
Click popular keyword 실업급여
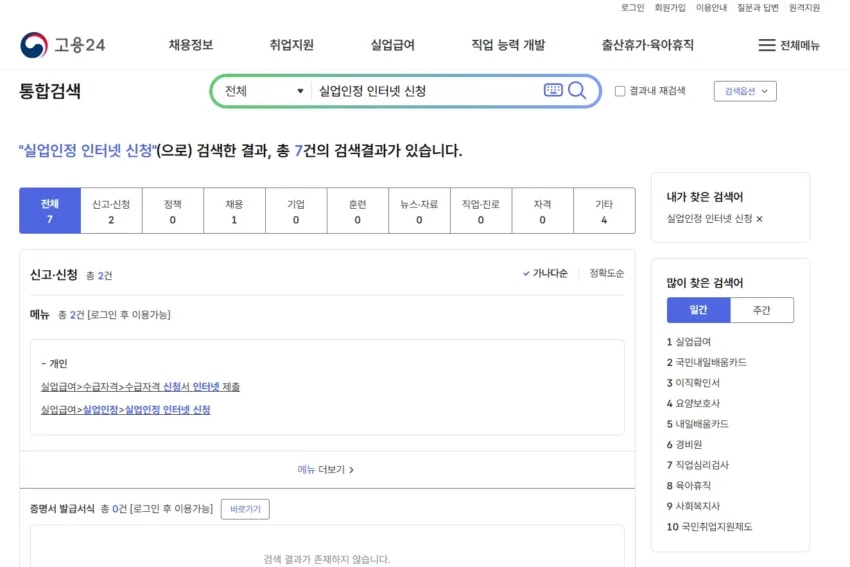pos(688,342)
